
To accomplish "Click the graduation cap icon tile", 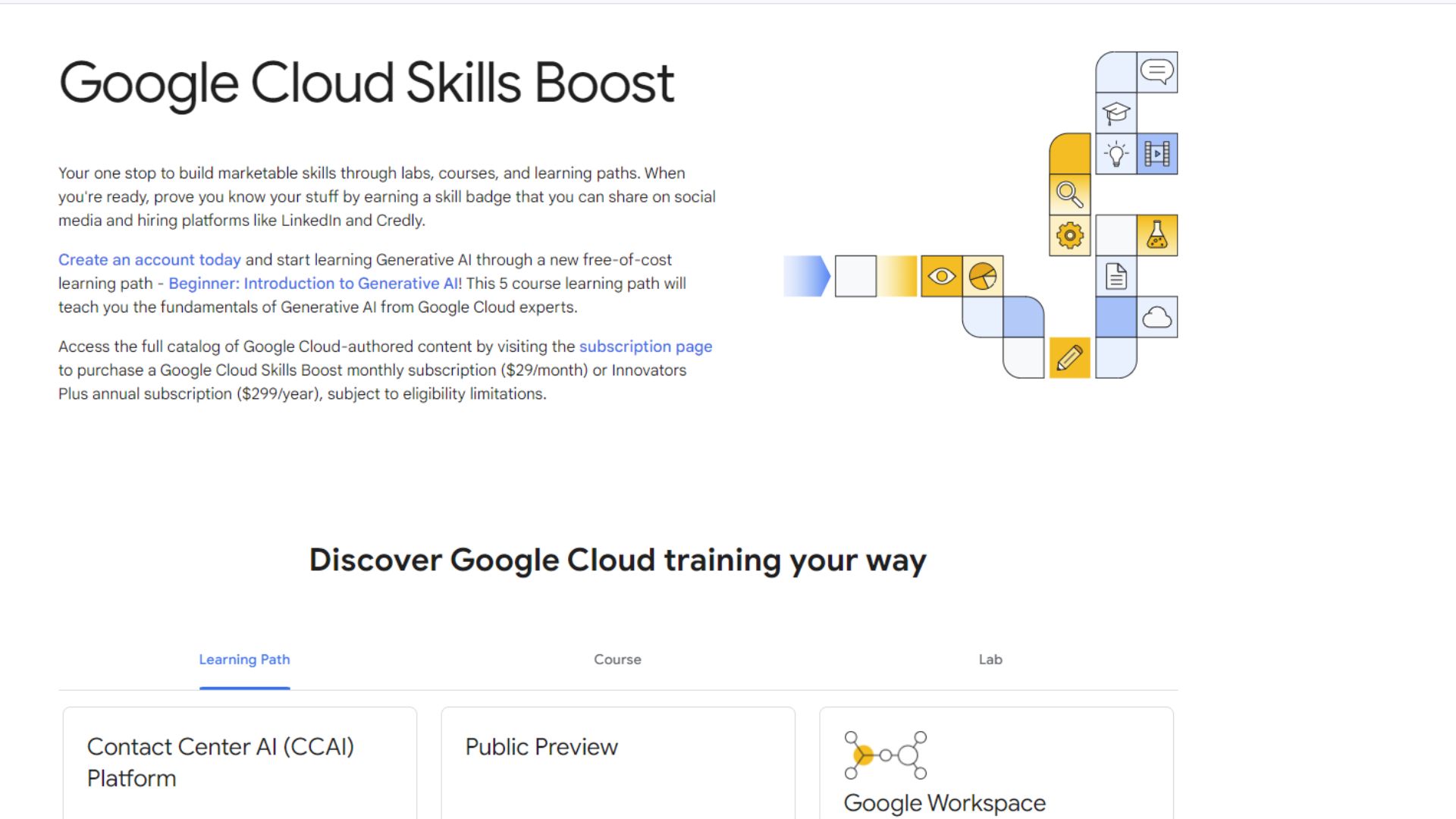I will tap(1116, 113).
